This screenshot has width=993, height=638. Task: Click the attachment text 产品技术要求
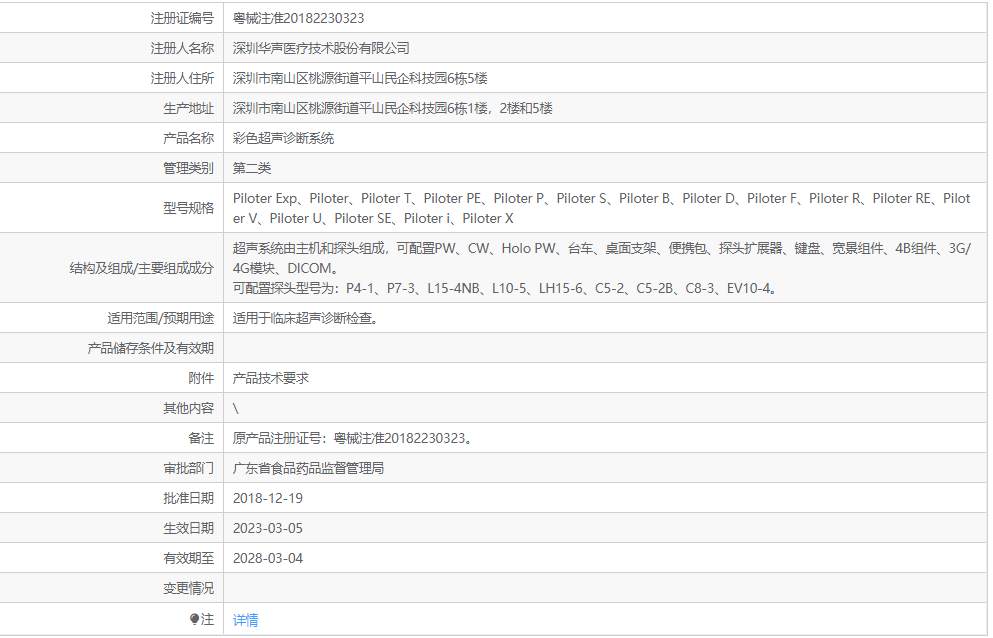[270, 378]
